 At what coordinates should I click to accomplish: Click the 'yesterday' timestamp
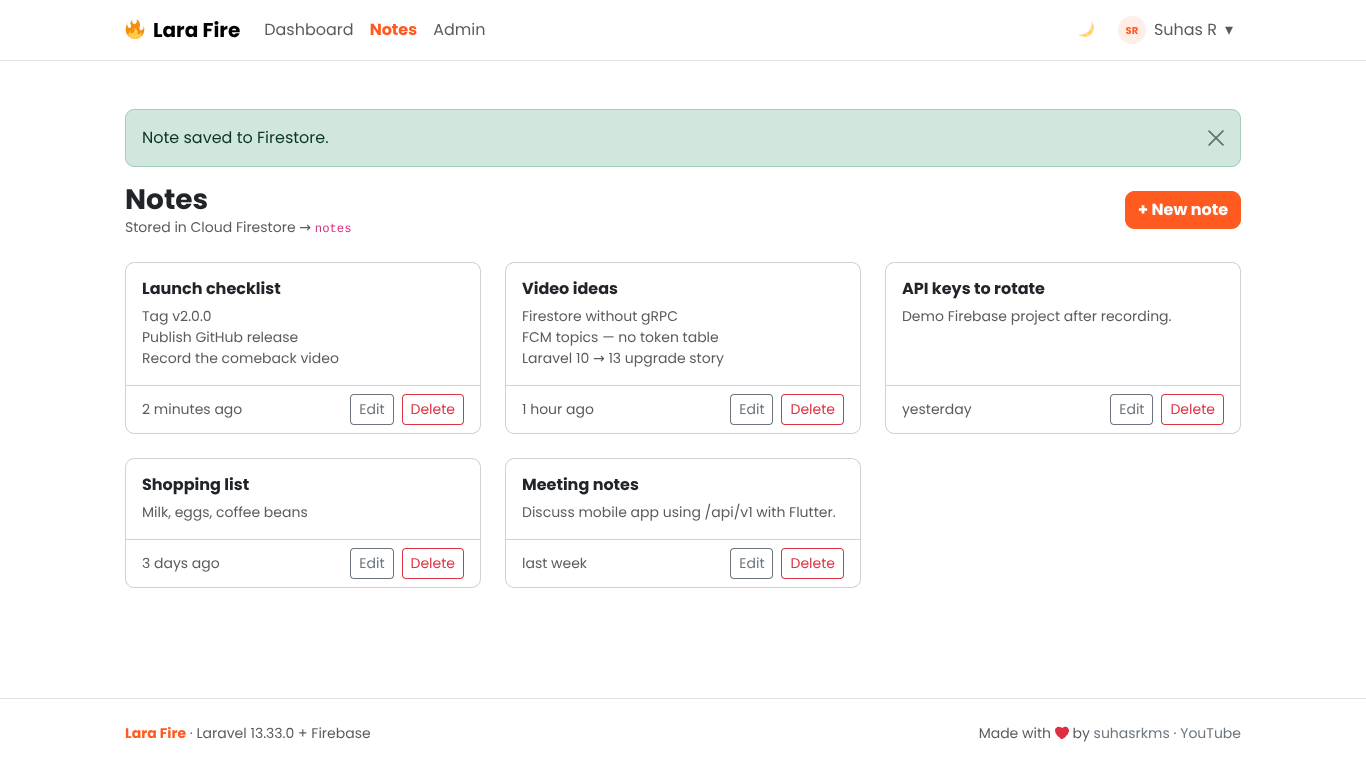point(937,409)
